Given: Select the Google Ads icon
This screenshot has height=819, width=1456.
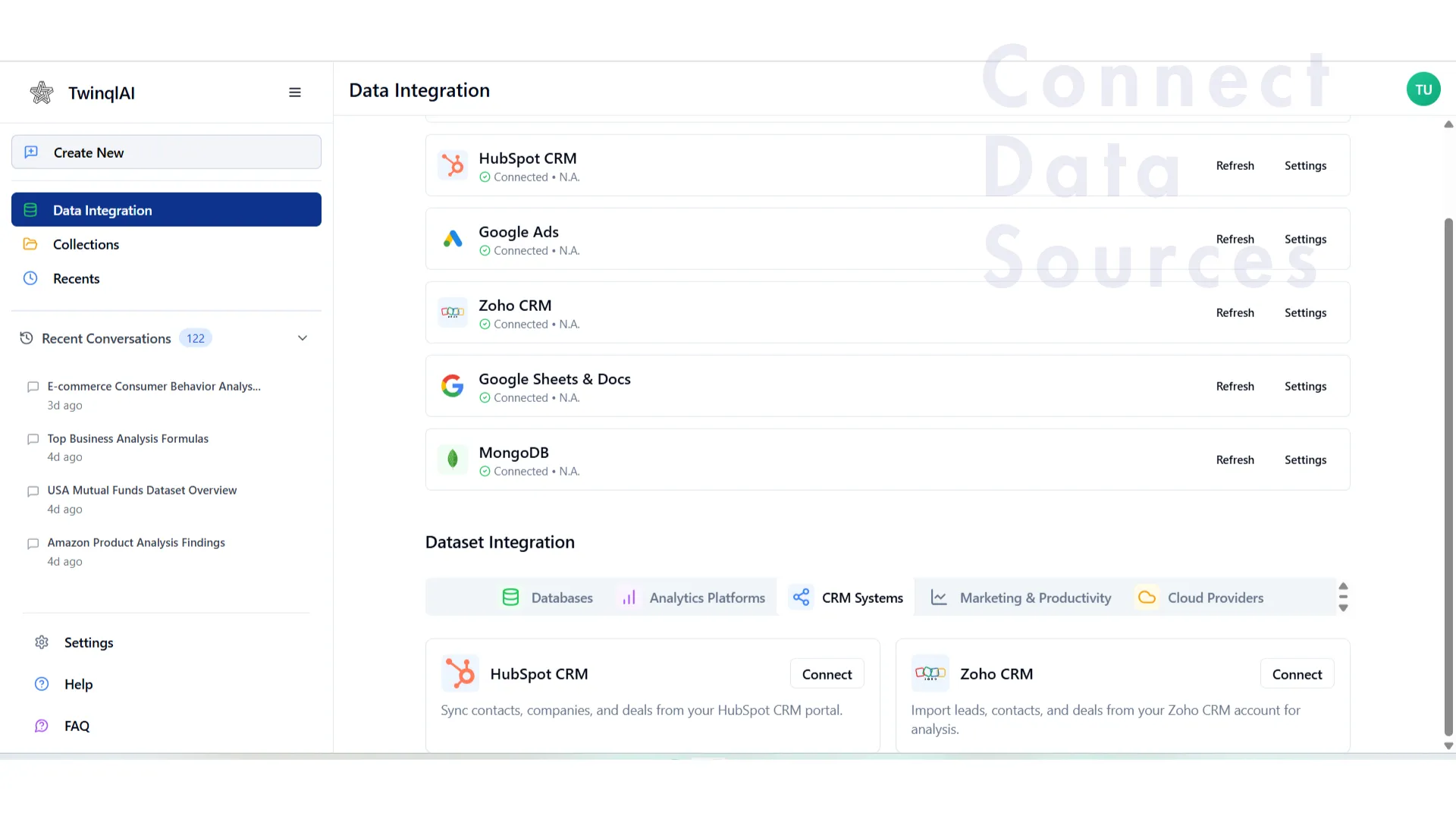Looking at the screenshot, I should click(452, 239).
